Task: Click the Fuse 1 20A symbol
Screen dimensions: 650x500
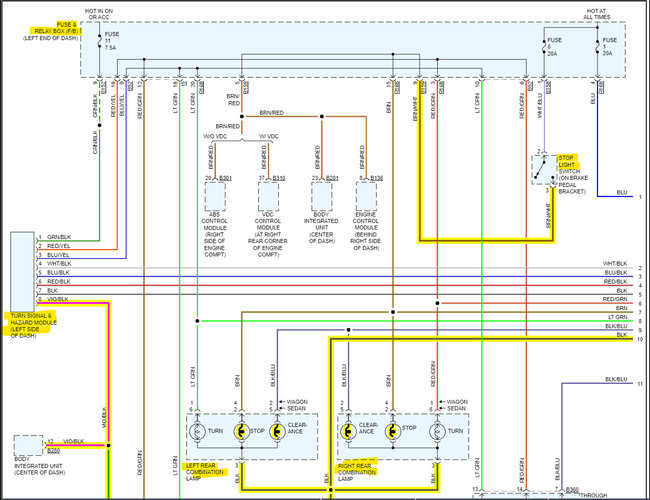Action: pos(597,46)
